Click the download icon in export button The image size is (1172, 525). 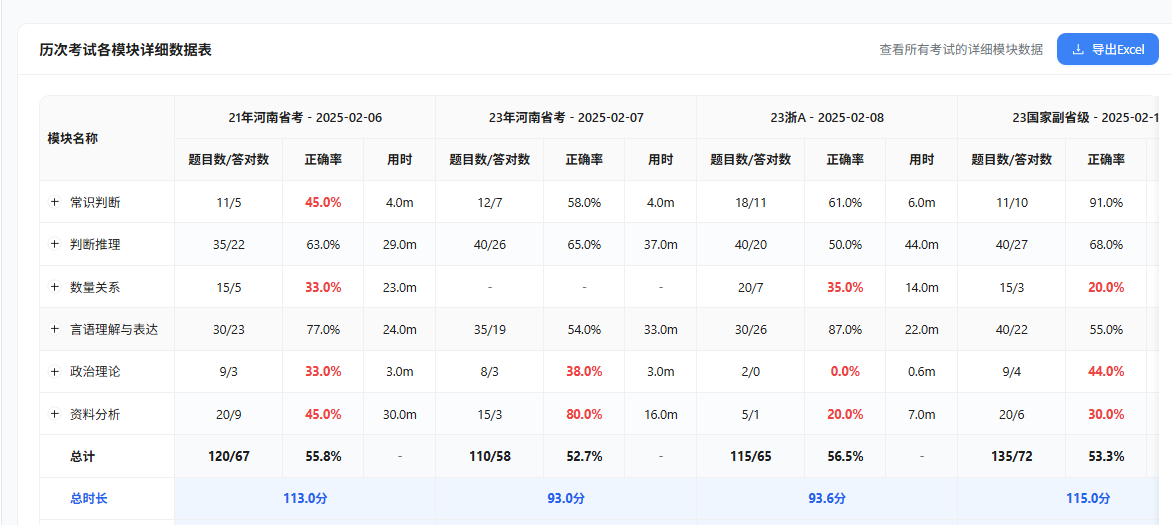1077,49
